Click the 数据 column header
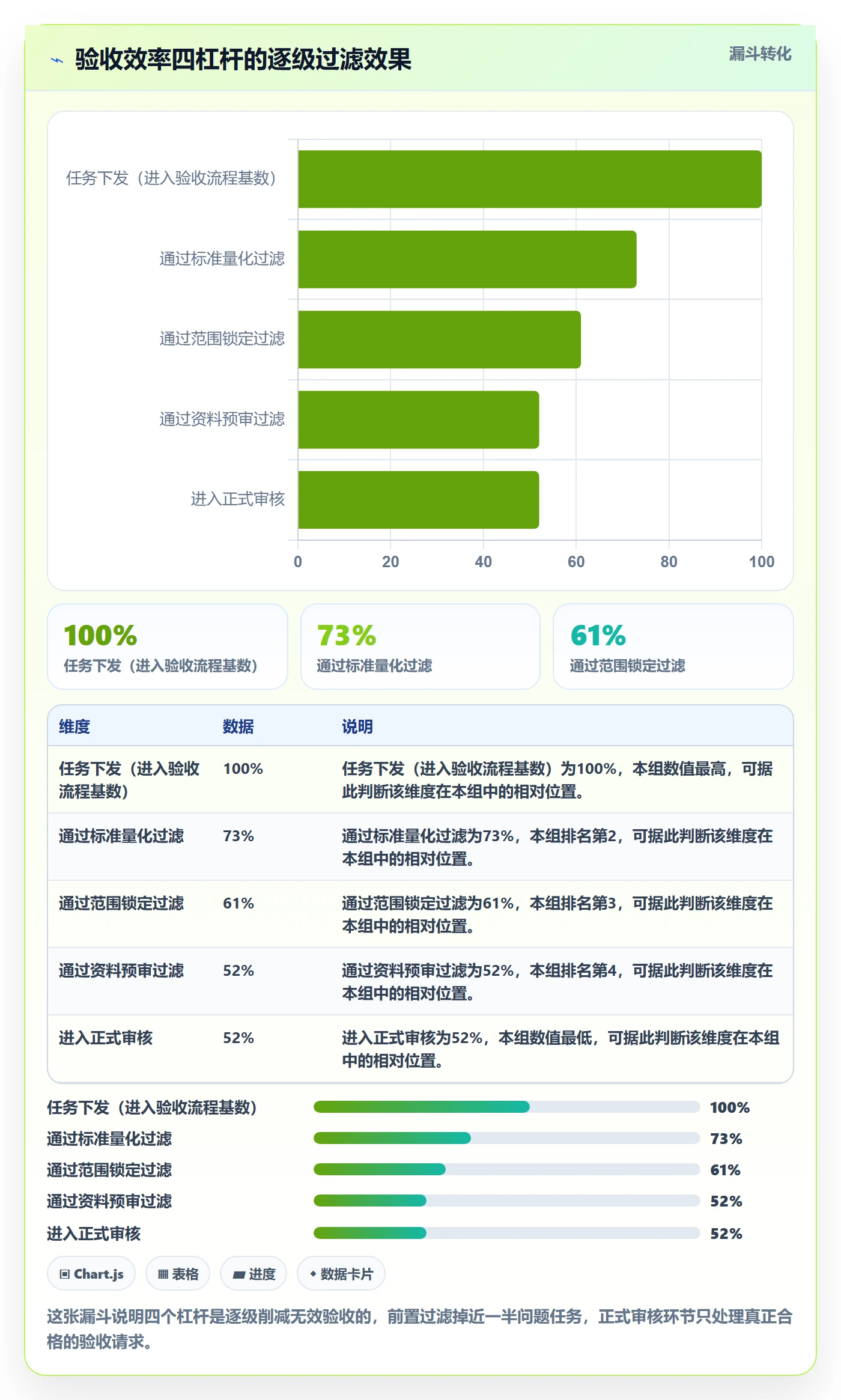The image size is (841, 1400). (238, 726)
